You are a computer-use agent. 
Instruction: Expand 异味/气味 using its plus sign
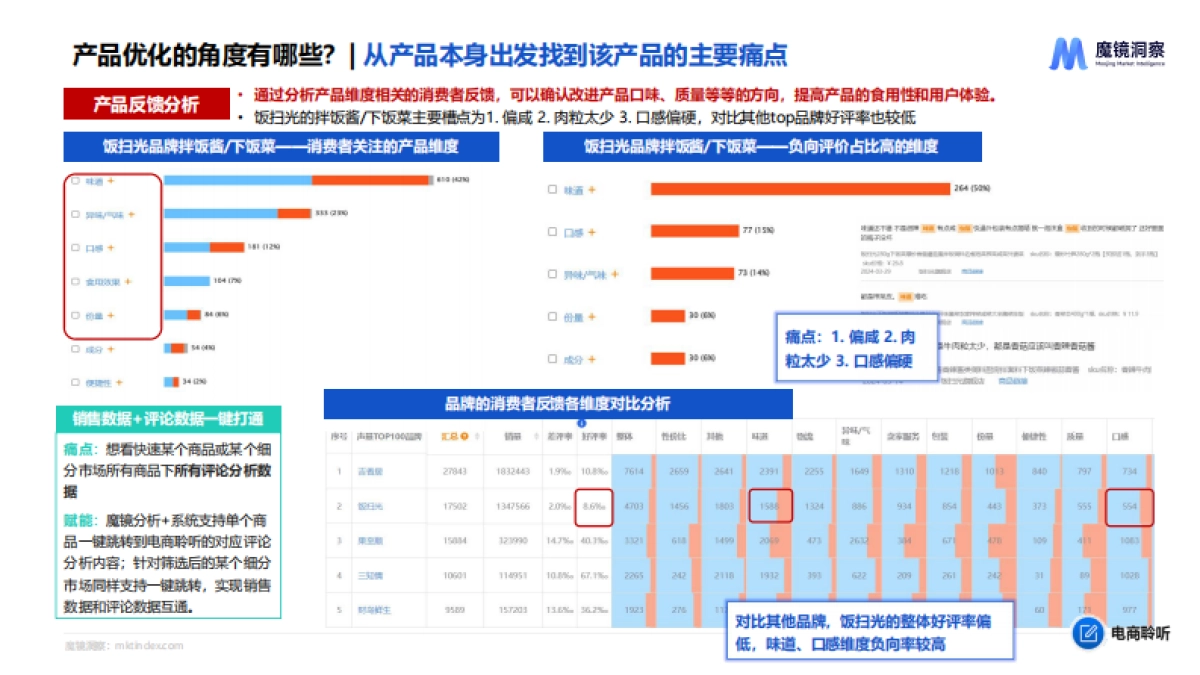pos(131,215)
